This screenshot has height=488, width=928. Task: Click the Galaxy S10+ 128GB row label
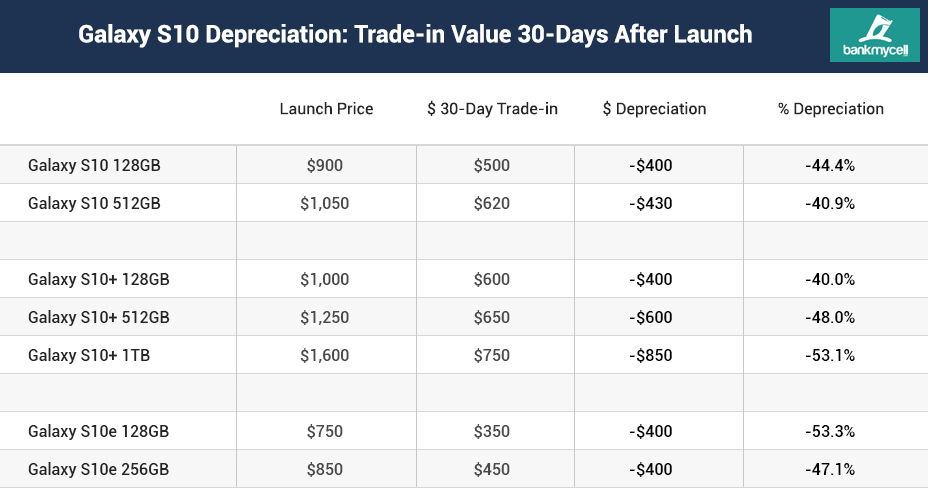[99, 279]
